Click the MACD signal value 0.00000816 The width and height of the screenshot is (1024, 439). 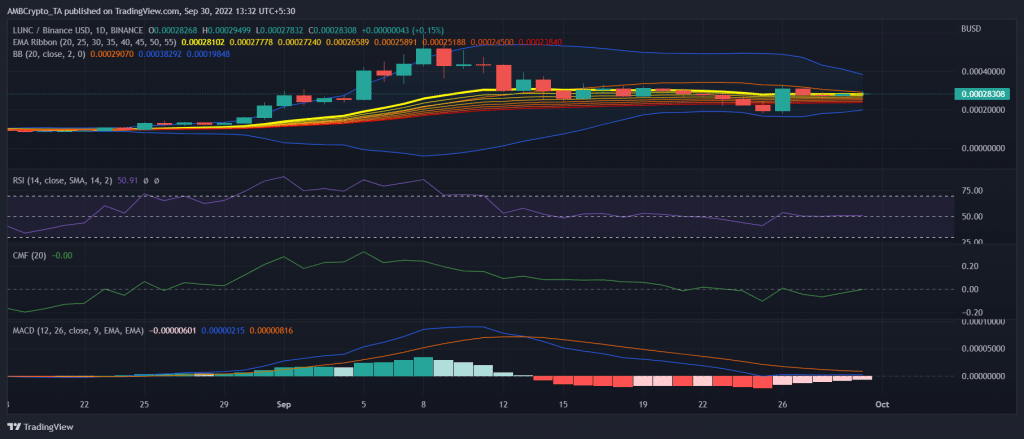[272, 331]
